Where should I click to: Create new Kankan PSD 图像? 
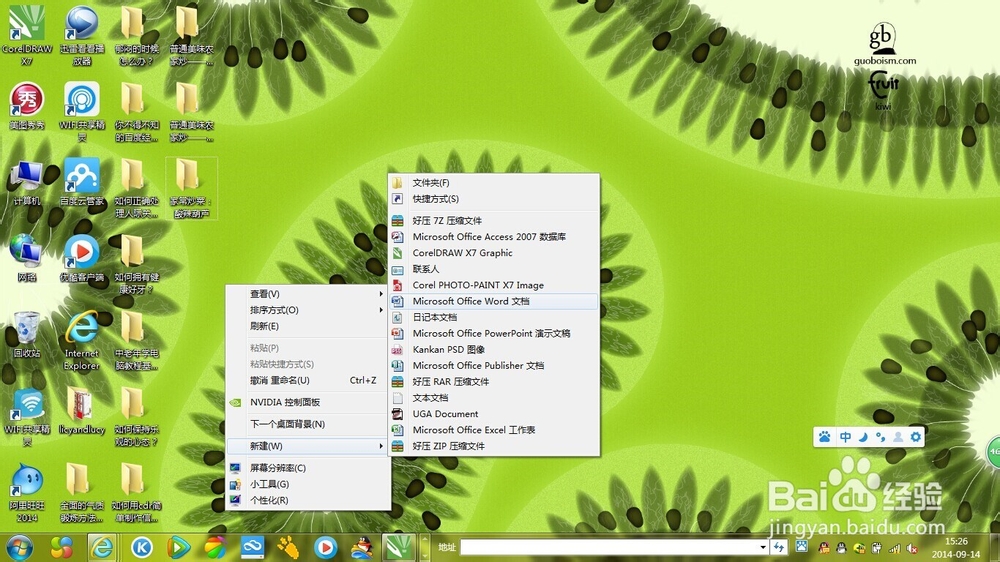coord(494,350)
